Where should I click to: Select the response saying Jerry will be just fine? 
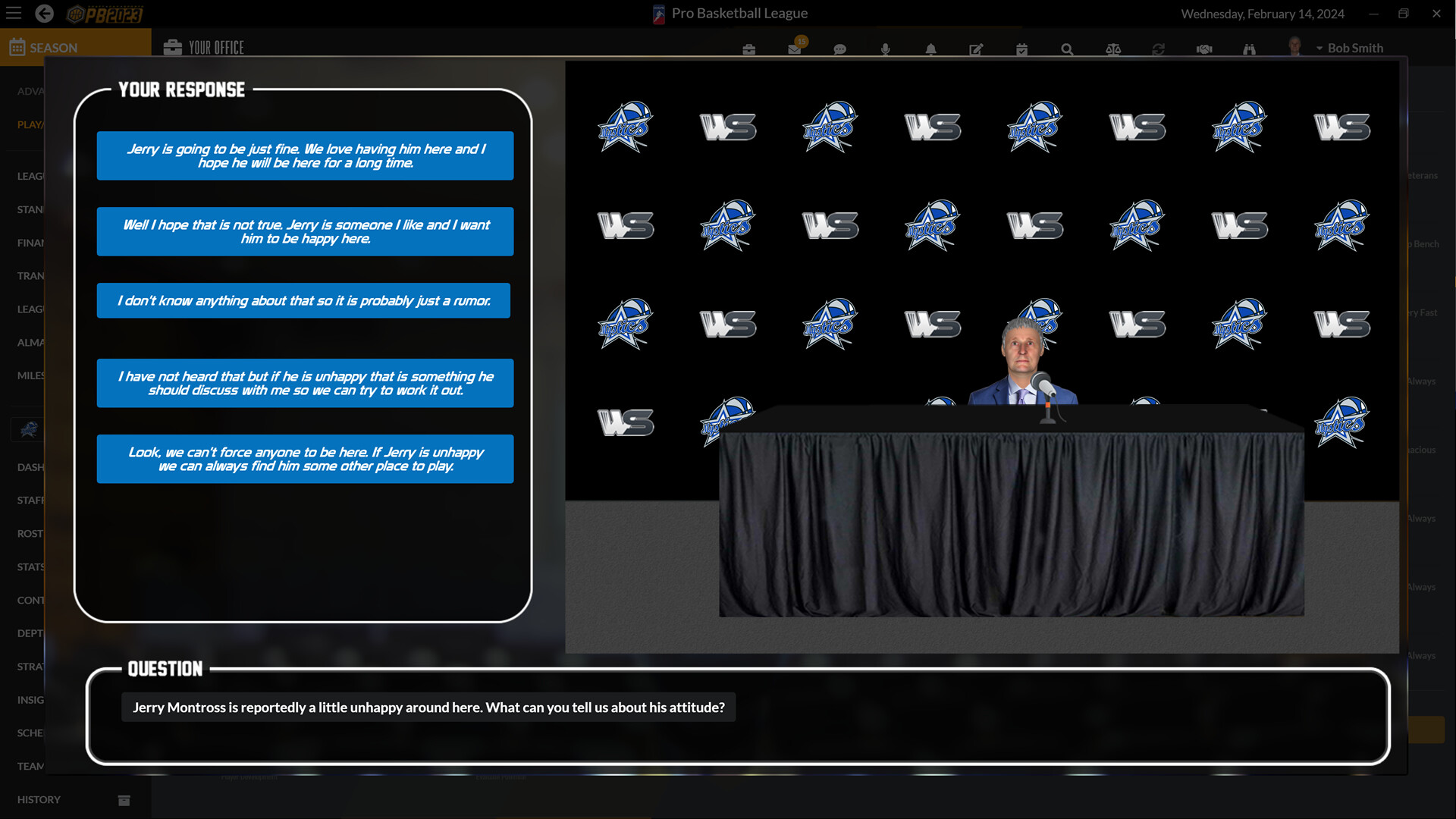pos(304,155)
